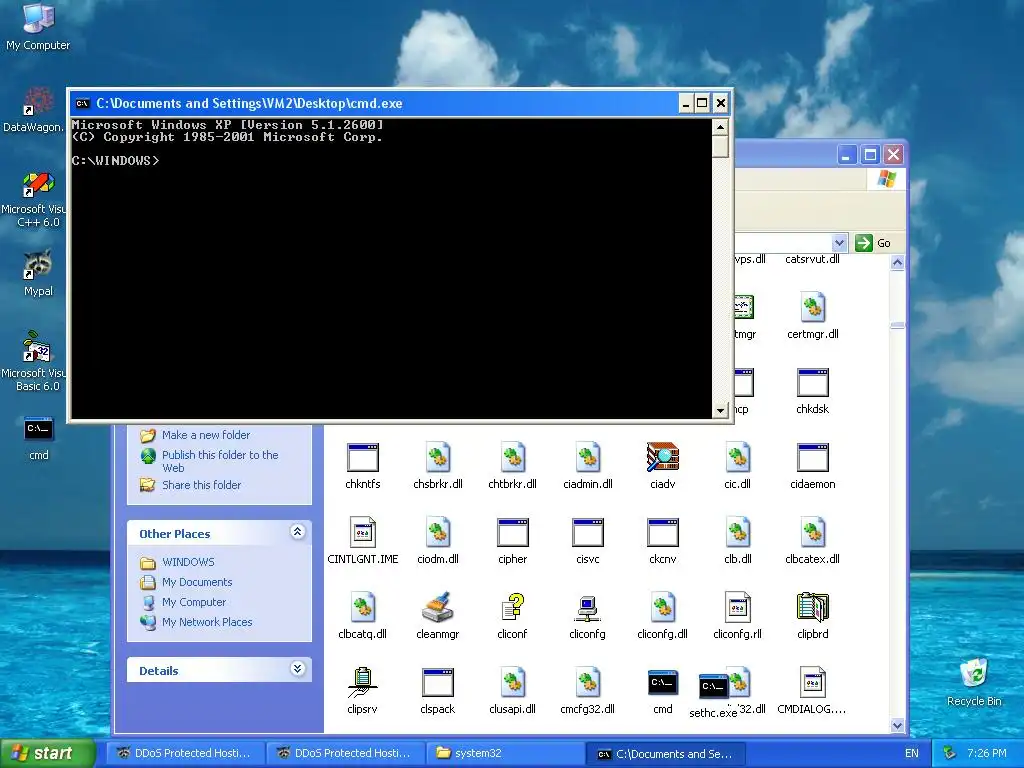Select clspack file

pos(438,691)
